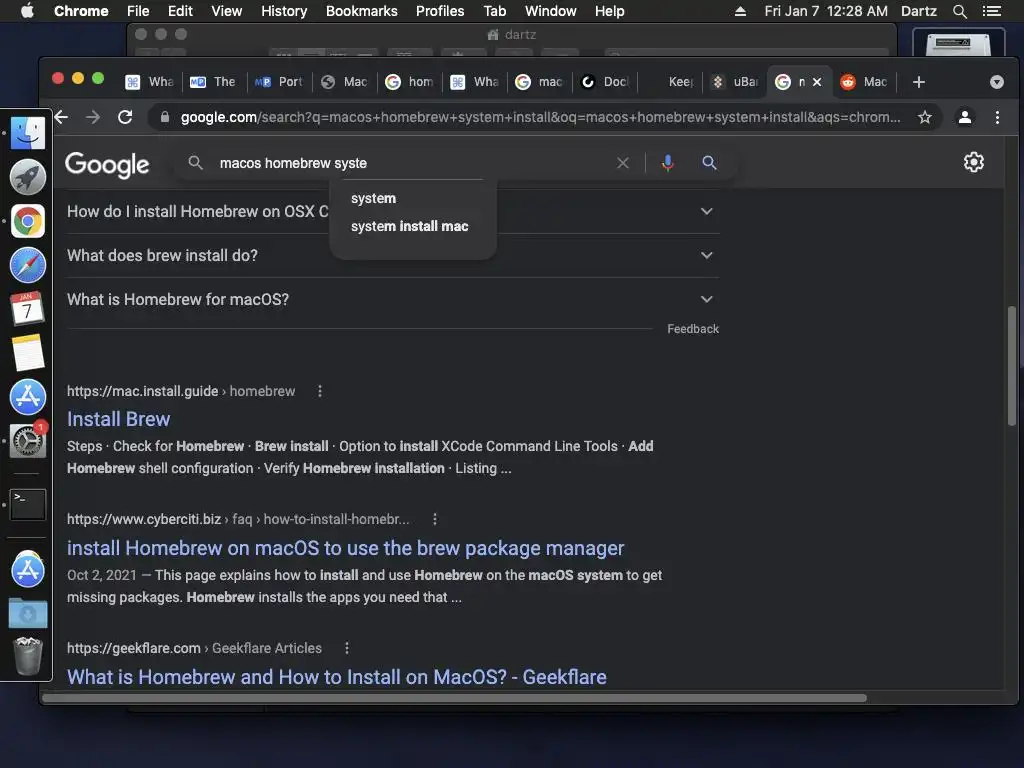Open Safari from the Dock

click(27, 265)
